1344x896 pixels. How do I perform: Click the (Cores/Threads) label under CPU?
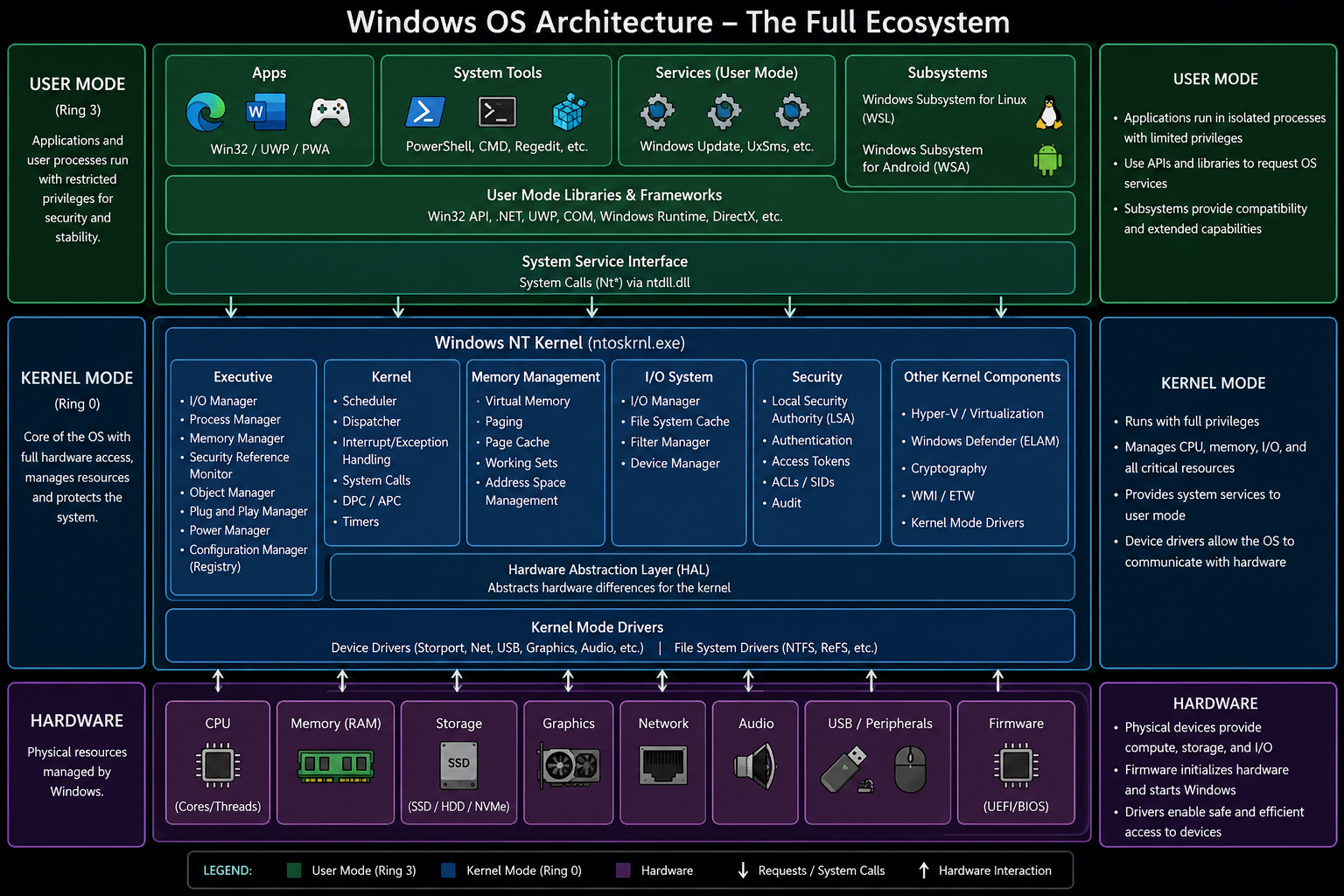click(218, 807)
